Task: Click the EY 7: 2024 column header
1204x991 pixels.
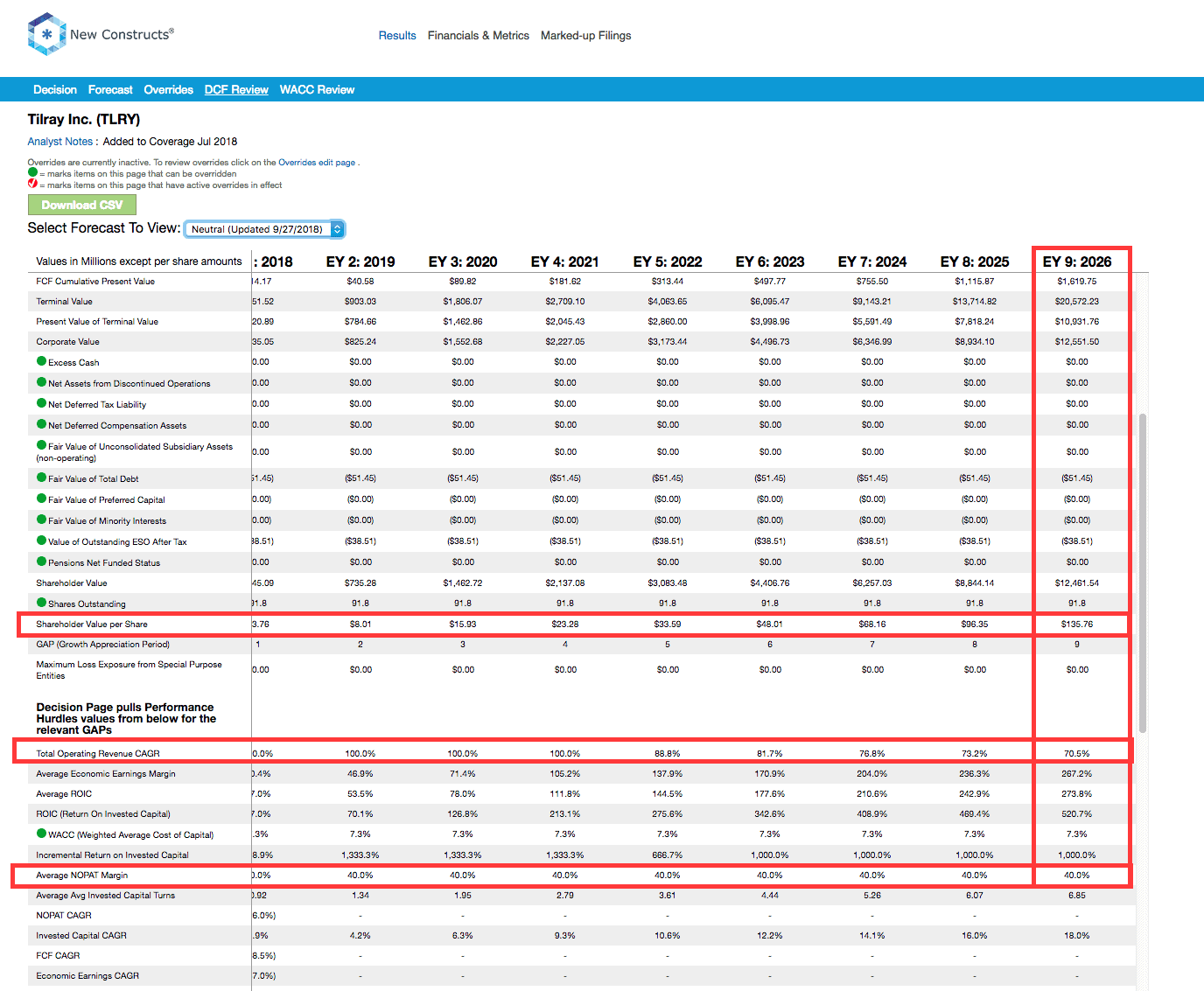Action: click(872, 262)
